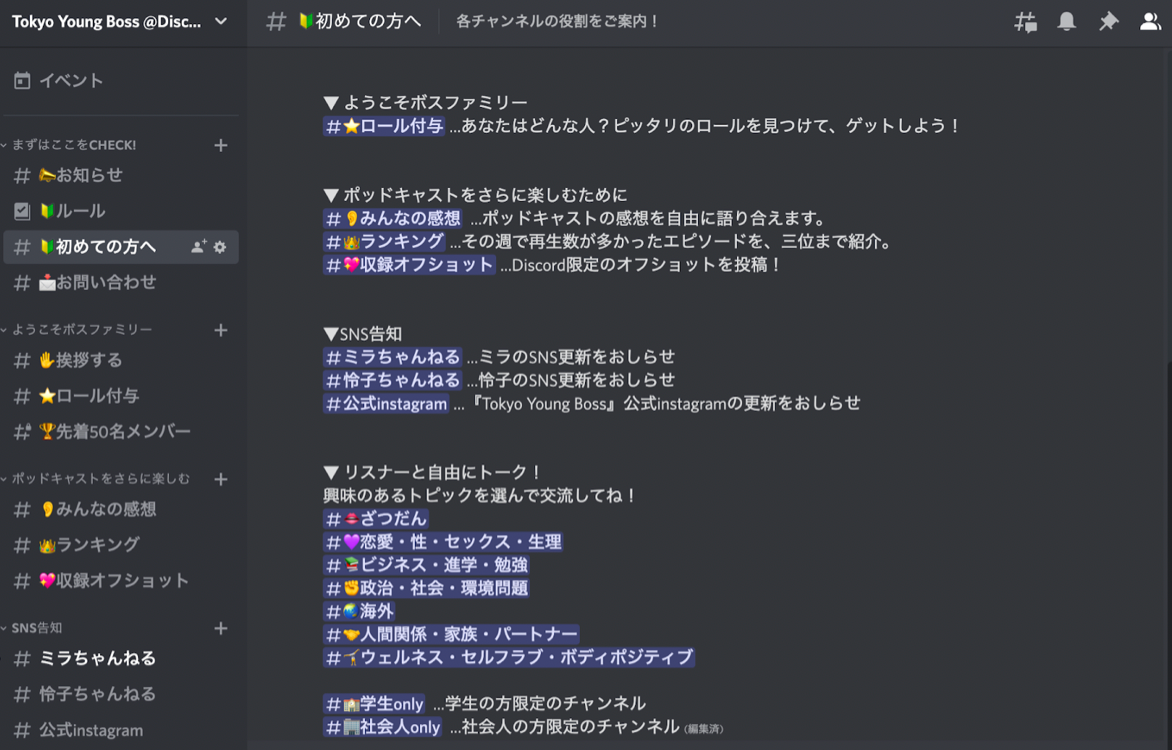Click the hash icon in channel header
Screen dimensions: 1172x750
click(277, 22)
